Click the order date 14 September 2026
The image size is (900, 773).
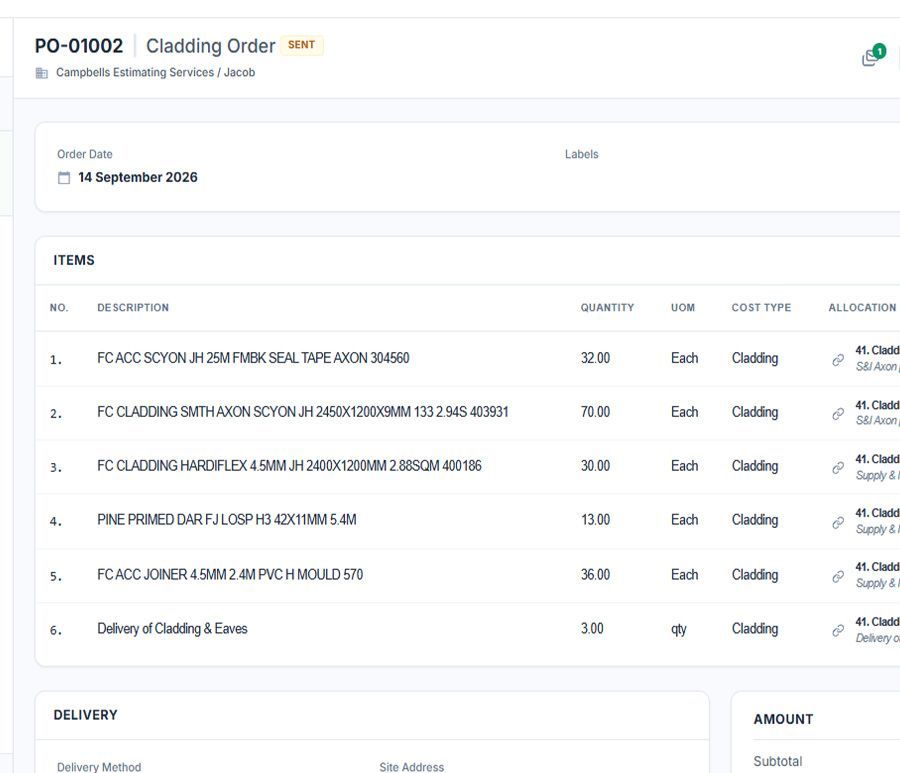(138, 177)
